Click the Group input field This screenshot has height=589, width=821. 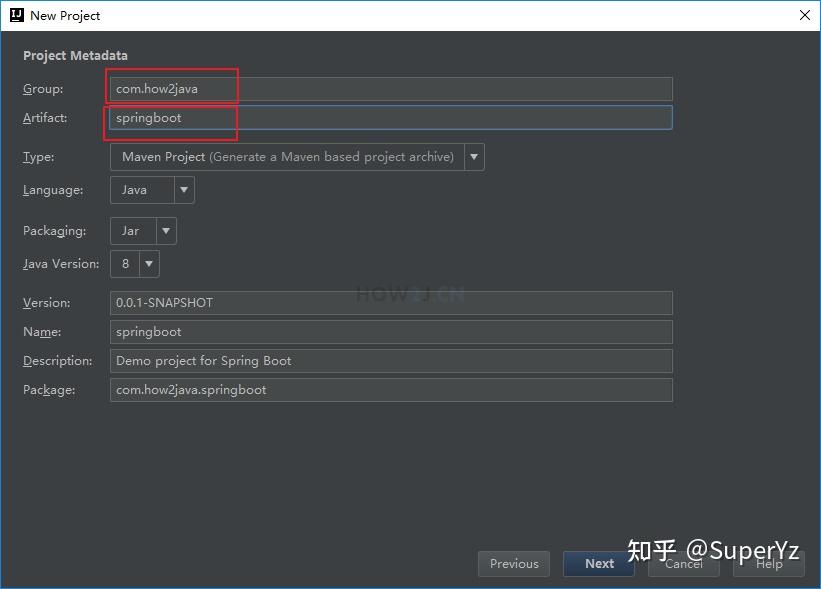click(391, 89)
